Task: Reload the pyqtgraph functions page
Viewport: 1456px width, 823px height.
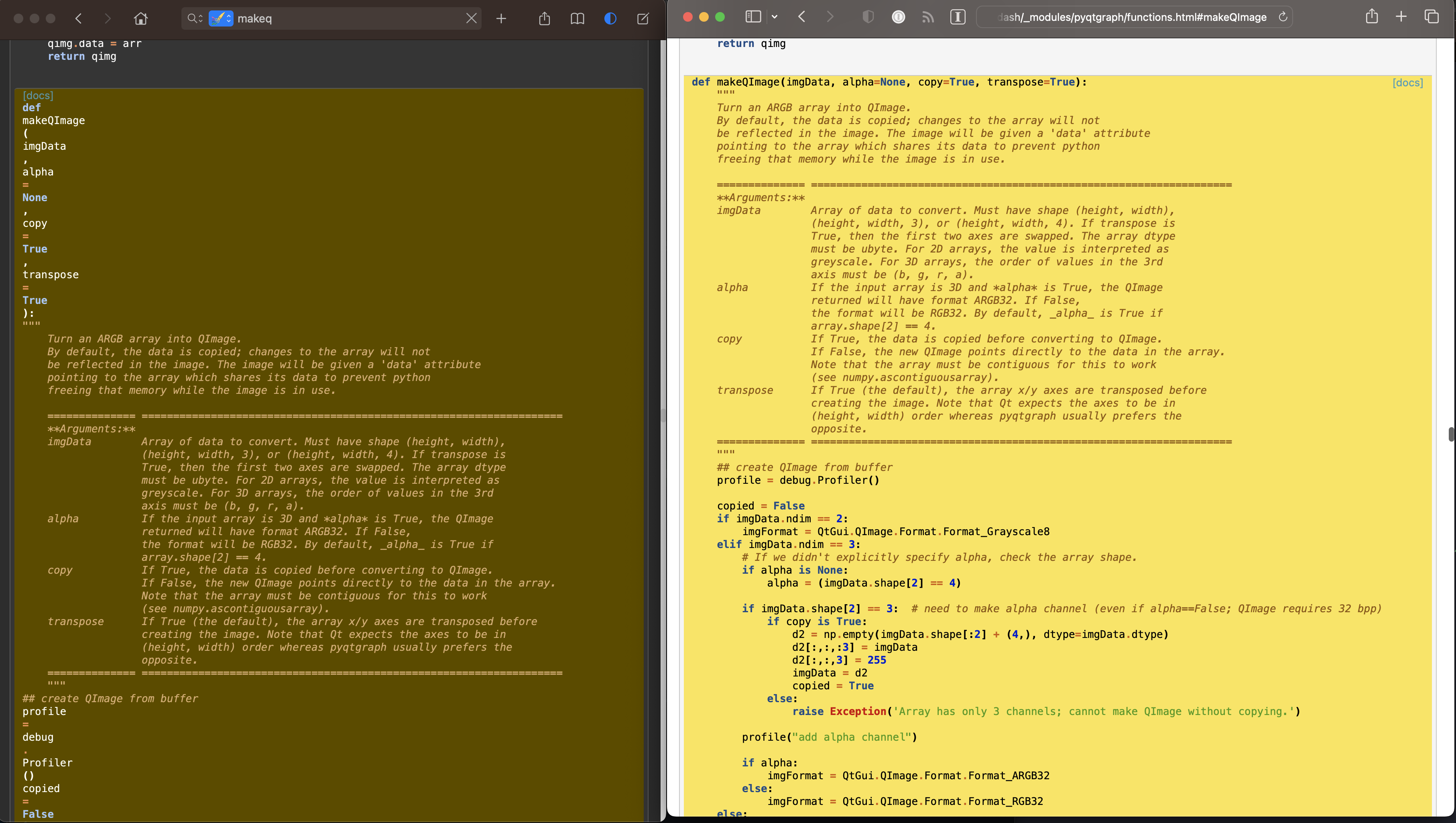Action: [1283, 17]
